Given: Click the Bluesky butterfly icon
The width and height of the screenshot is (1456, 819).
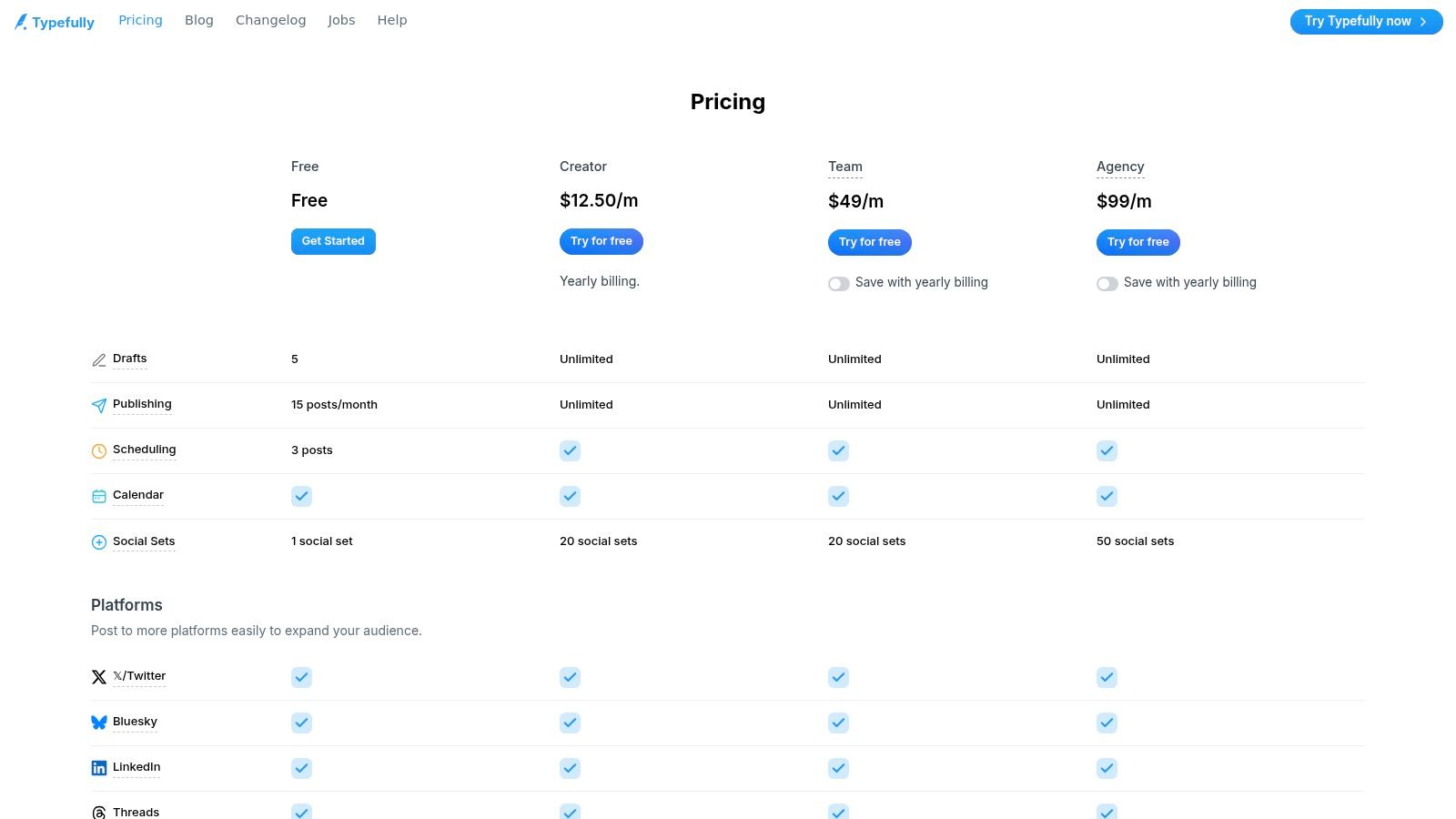Looking at the screenshot, I should pyautogui.click(x=99, y=722).
